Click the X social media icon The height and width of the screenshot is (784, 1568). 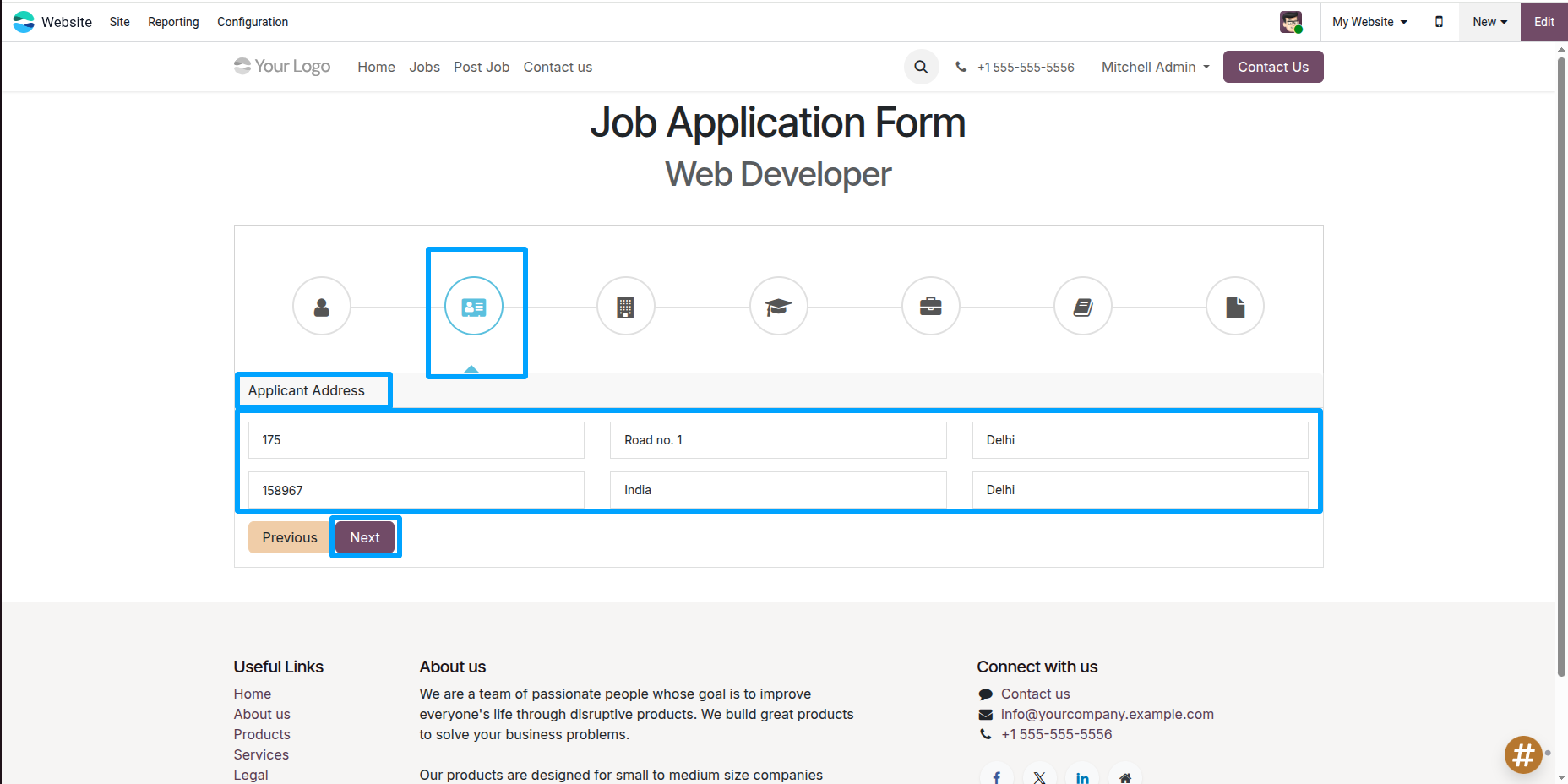point(1039,777)
